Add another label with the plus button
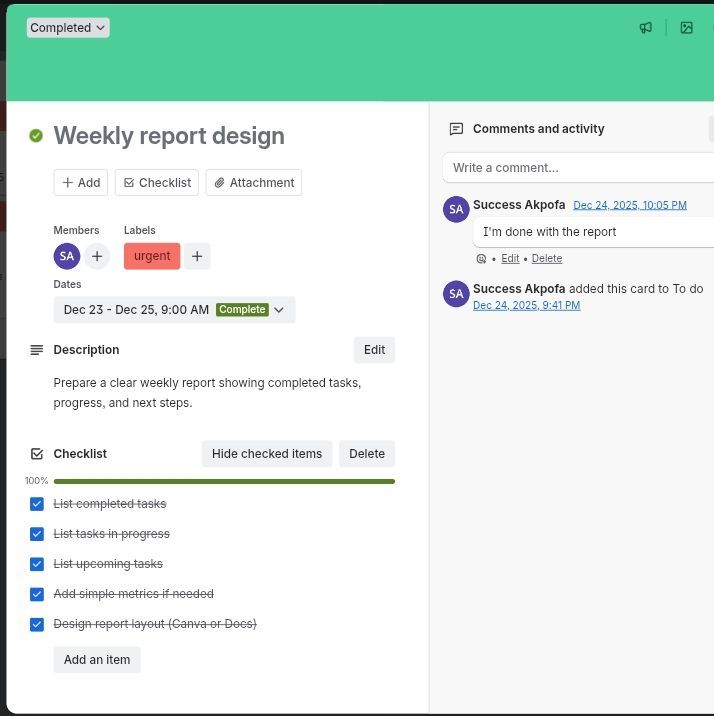714x716 pixels. coord(197,256)
